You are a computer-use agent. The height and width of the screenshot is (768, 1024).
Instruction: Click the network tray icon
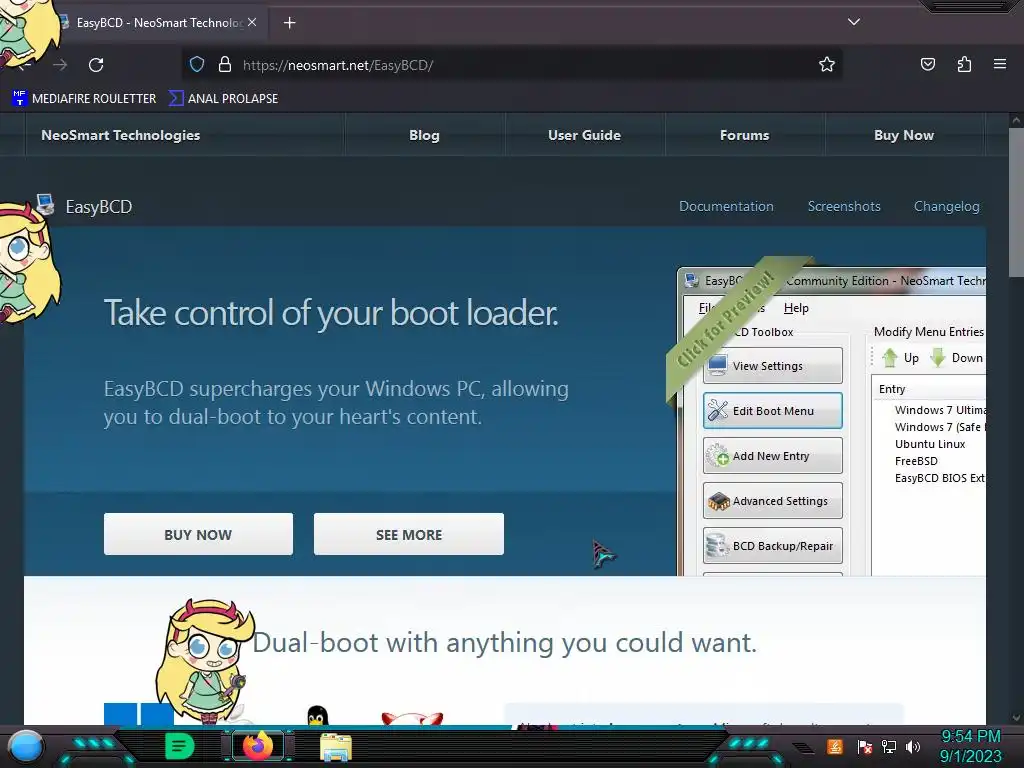[888, 746]
